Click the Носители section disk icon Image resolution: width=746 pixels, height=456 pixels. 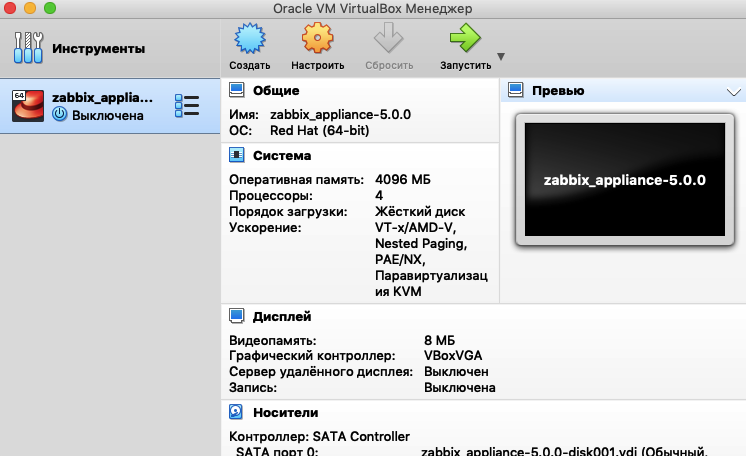pos(236,412)
